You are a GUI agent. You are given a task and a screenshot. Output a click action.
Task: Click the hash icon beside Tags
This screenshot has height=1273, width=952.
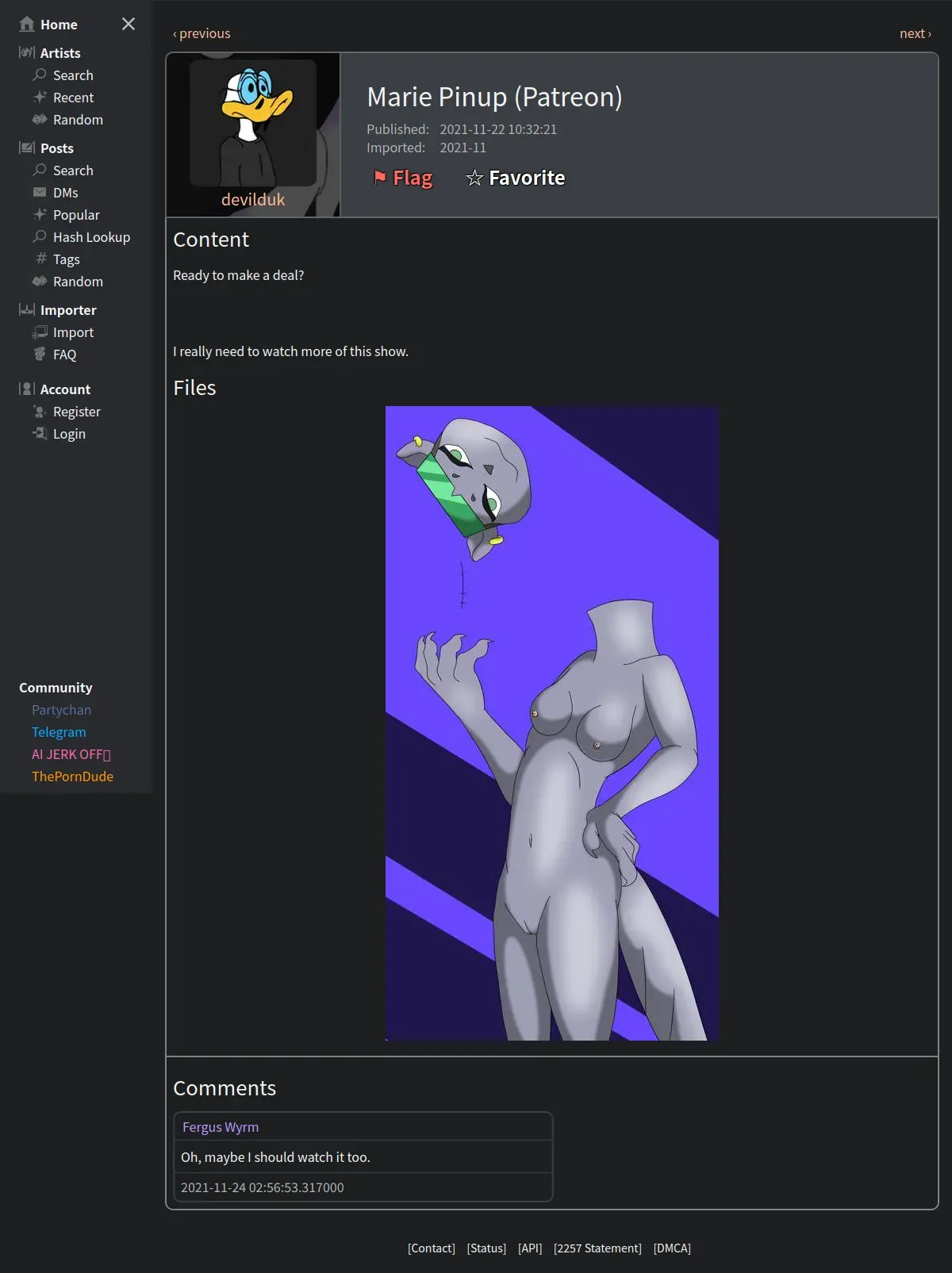click(x=41, y=259)
